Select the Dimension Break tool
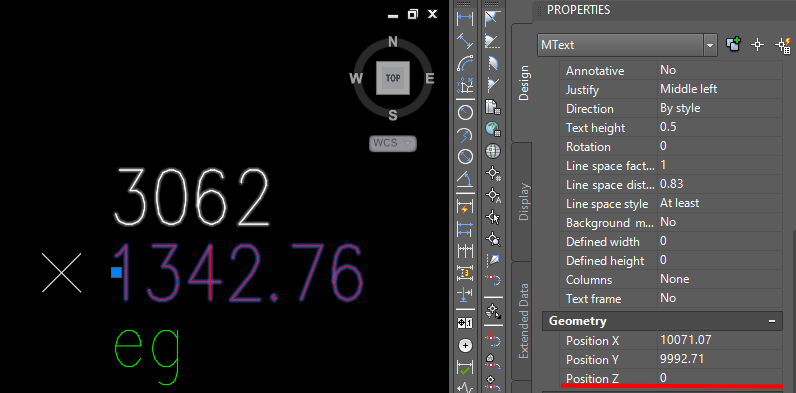 click(x=465, y=294)
